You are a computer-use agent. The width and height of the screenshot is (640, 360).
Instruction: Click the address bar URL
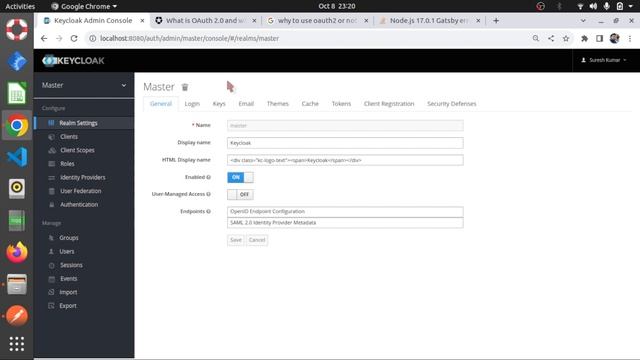tap(189, 38)
